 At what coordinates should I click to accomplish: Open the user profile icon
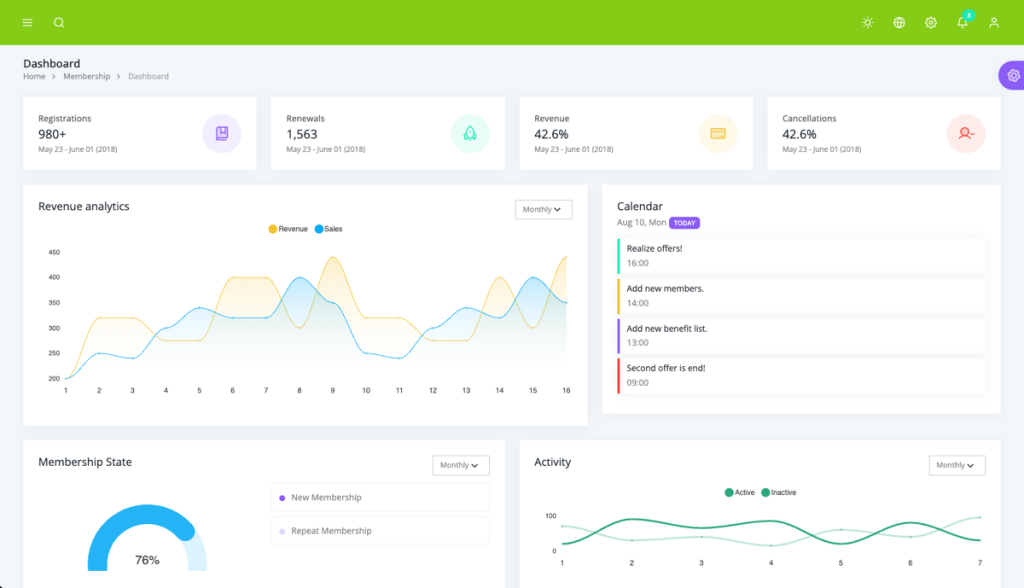(994, 22)
